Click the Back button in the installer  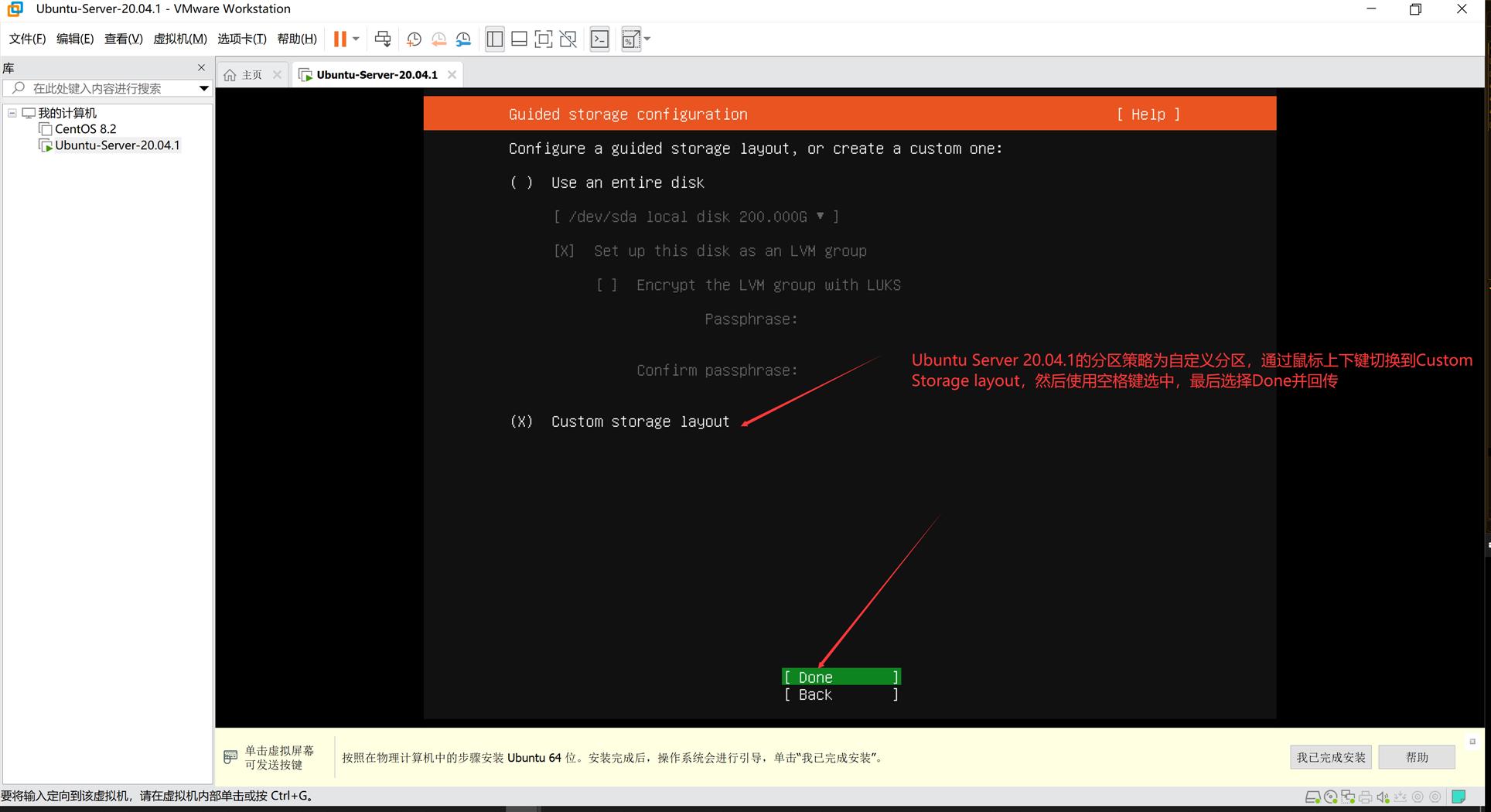841,694
